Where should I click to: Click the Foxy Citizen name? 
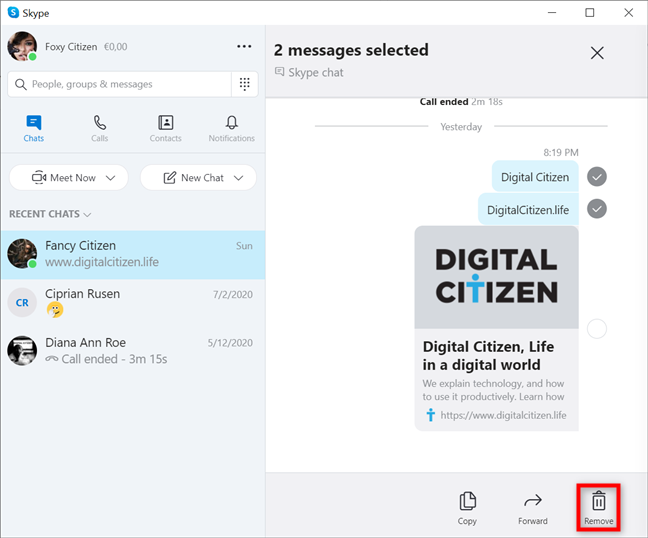click(71, 47)
